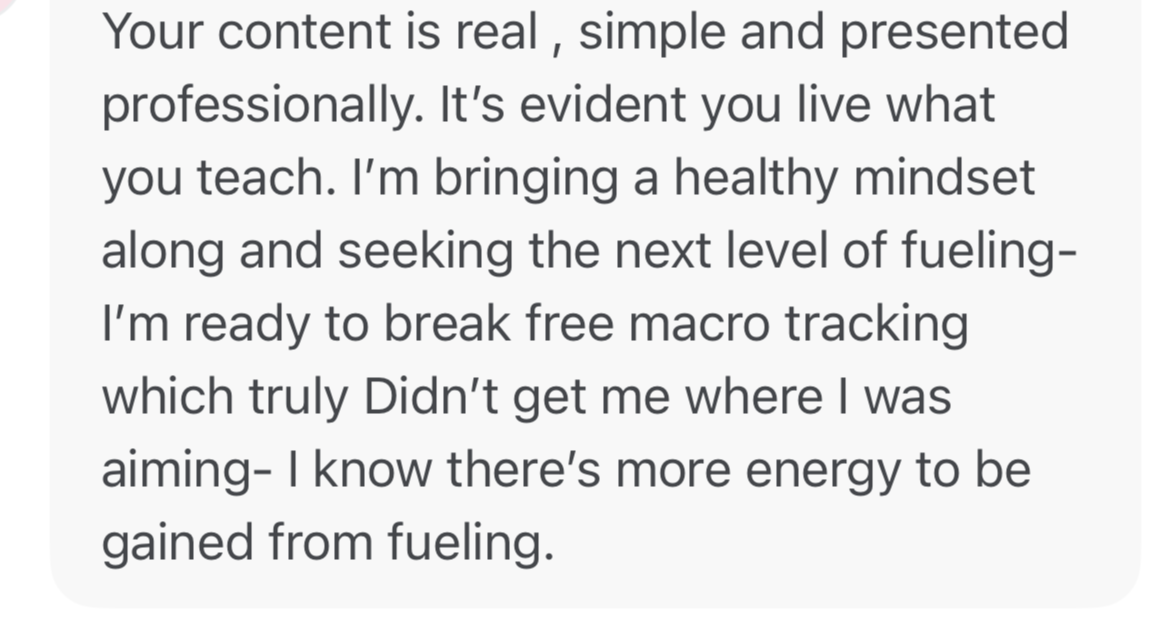Click the words "break free"
Screen dimensions: 1171x621
499,325
